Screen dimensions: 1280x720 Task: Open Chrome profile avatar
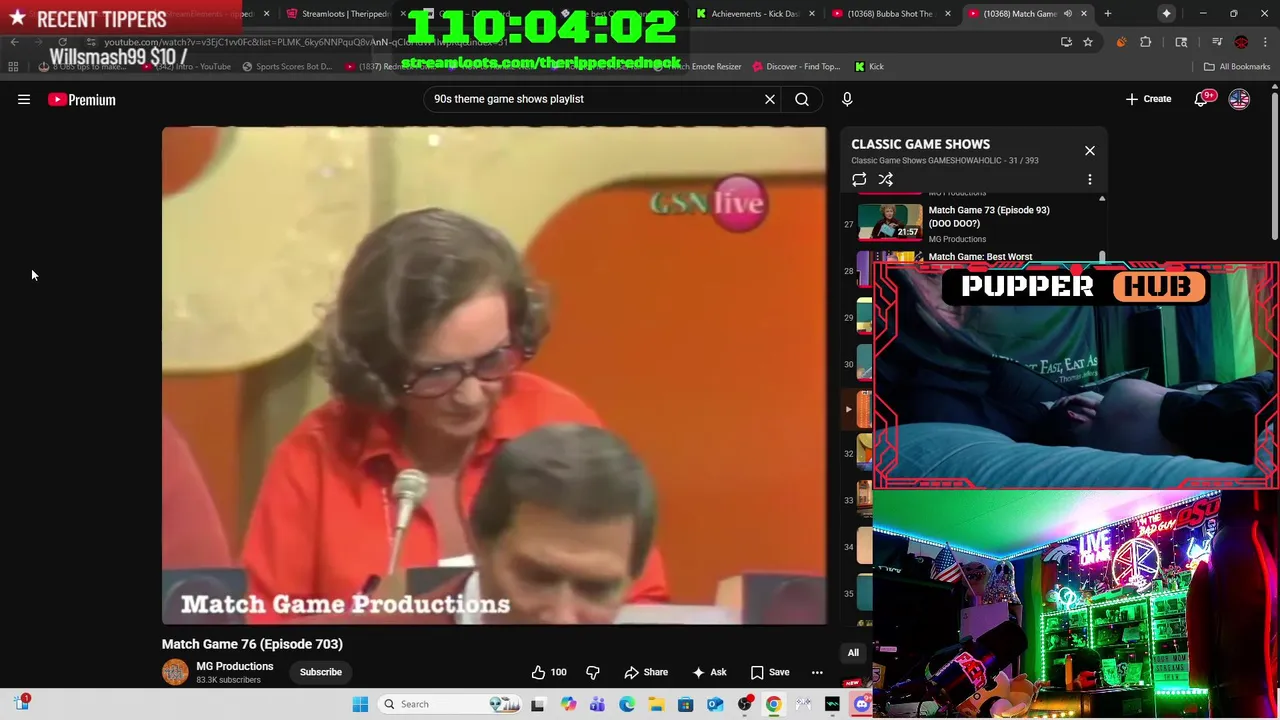point(1241,42)
